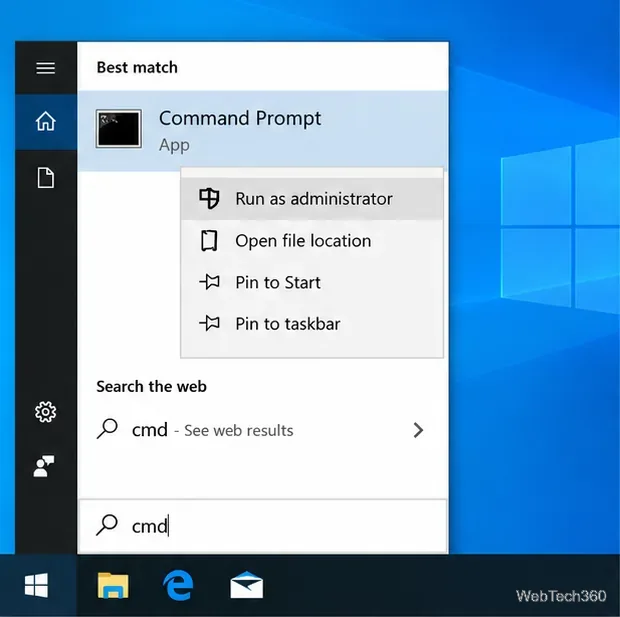Click the Search the web heading
Screen dimensions: 620x617
click(x=151, y=386)
